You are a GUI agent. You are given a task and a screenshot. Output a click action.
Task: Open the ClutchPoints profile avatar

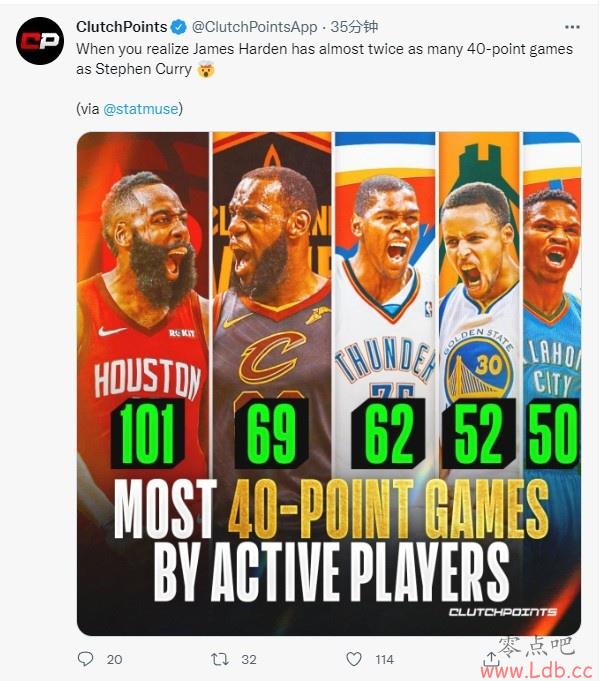pyautogui.click(x=40, y=41)
